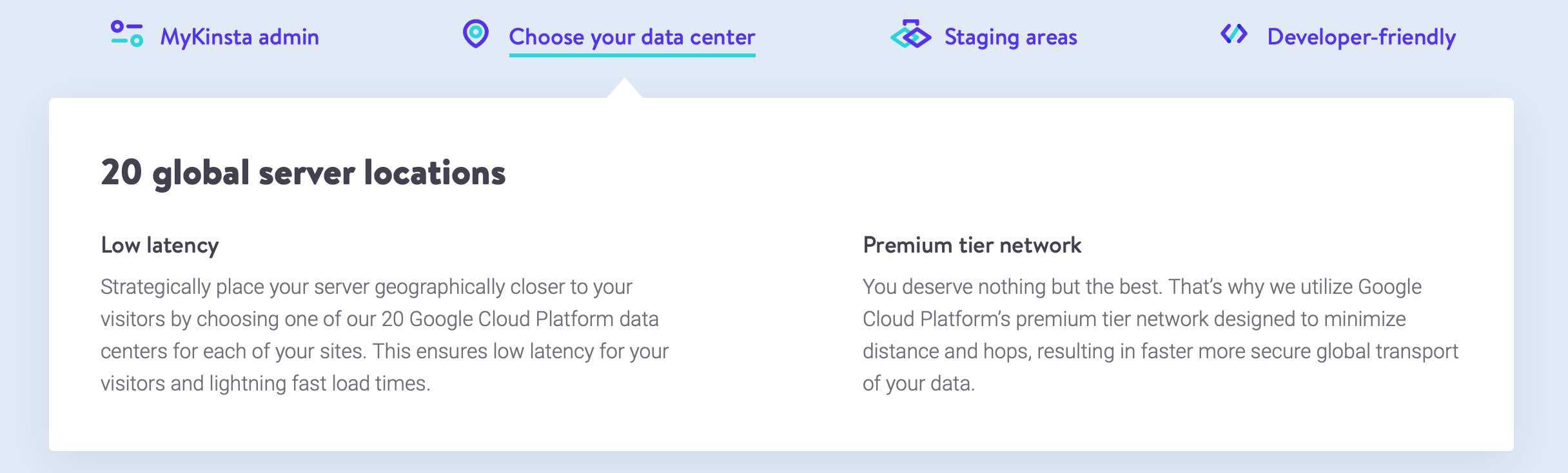Click the white pointer arrow above the panel

624,88
